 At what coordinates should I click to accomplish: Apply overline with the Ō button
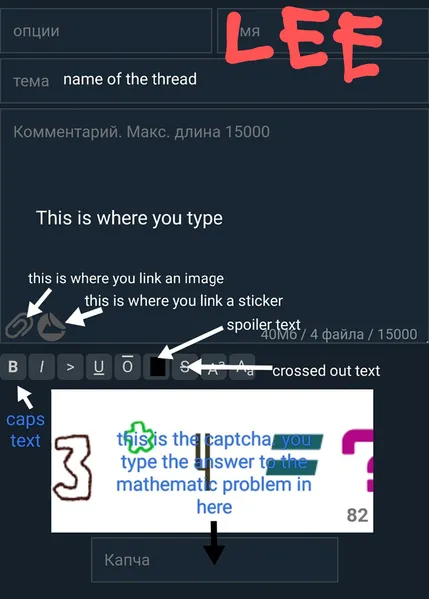[x=128, y=367]
